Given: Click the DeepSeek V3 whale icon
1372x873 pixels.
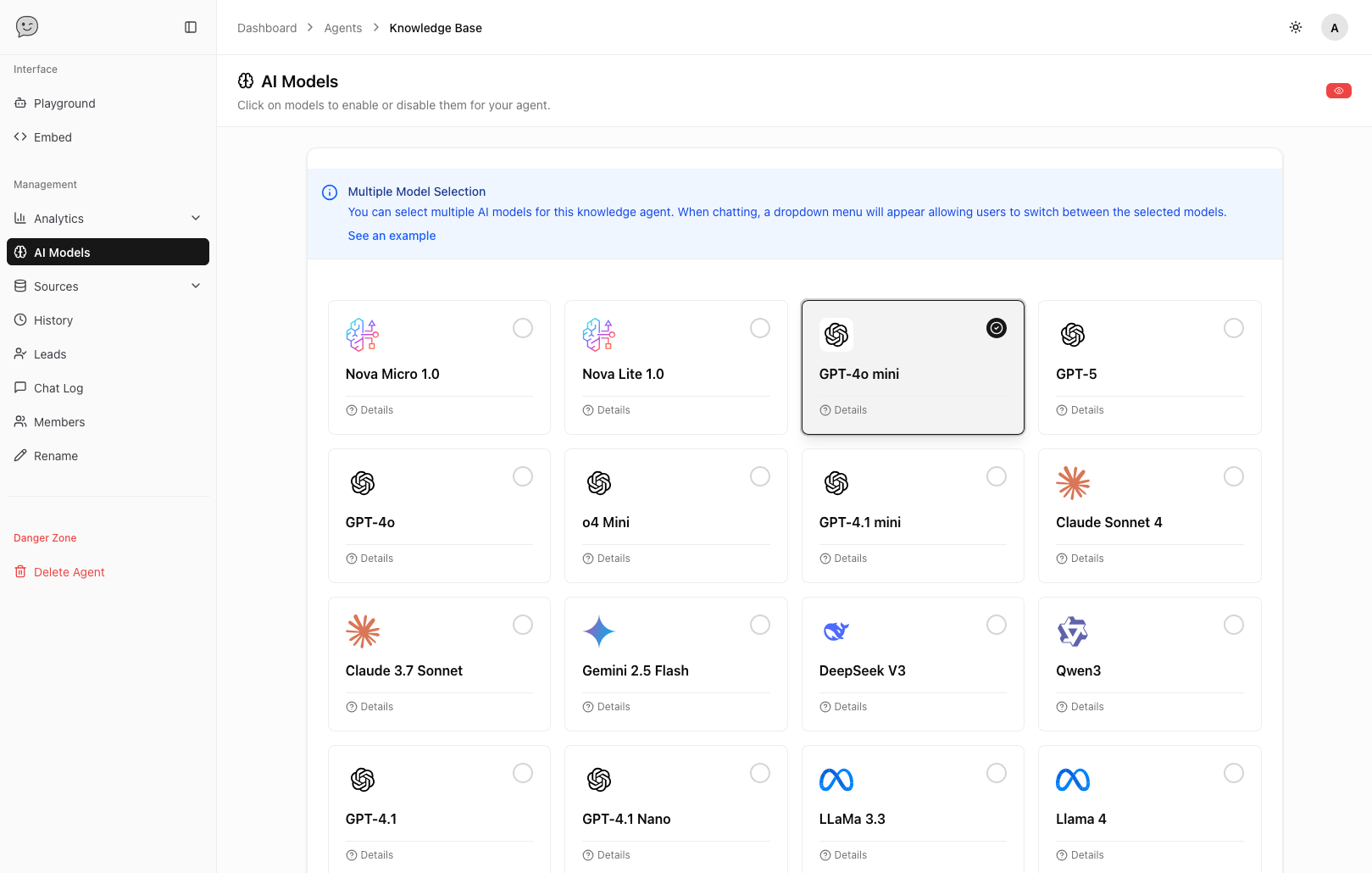Looking at the screenshot, I should (x=836, y=631).
